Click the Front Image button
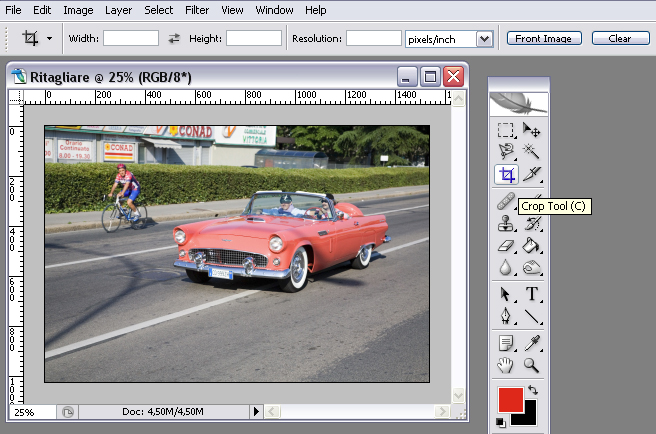 tap(543, 38)
